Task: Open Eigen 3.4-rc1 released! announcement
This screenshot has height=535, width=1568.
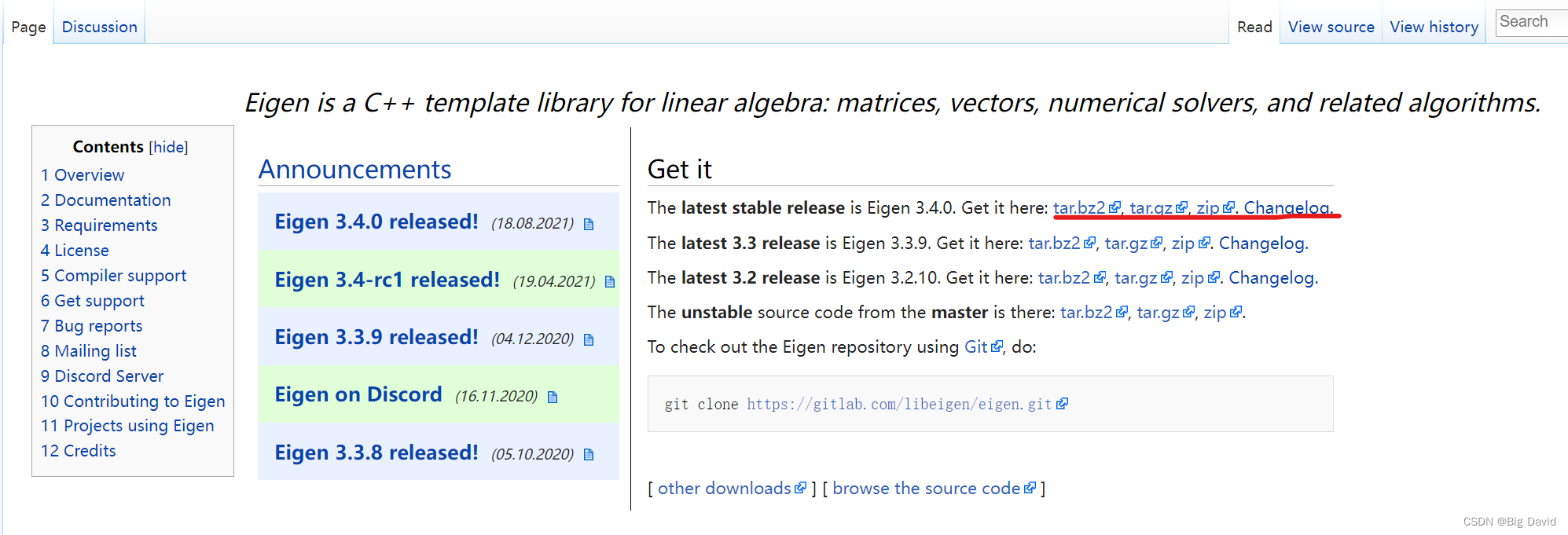Action: point(387,280)
